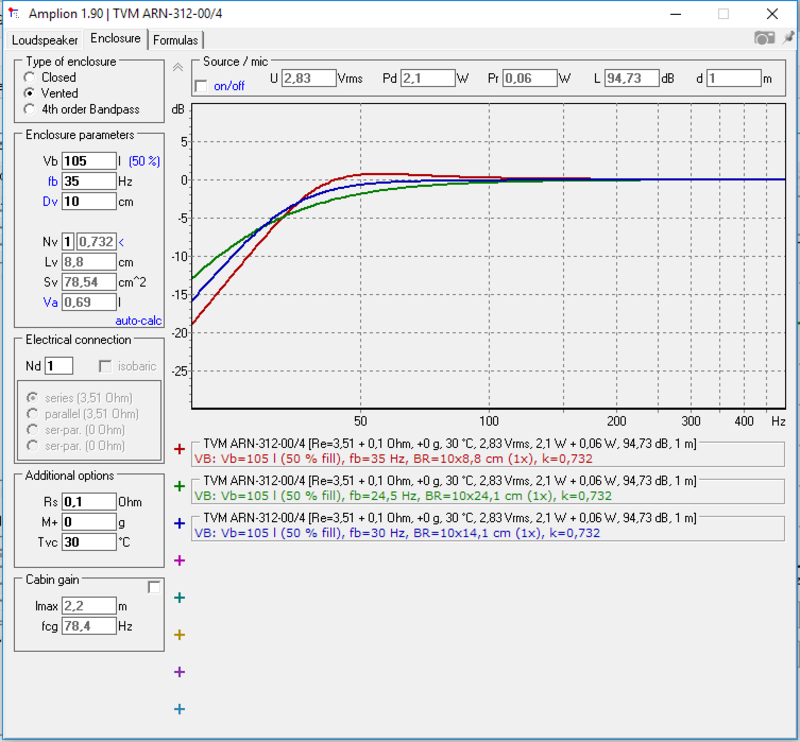Click the blue Dv label link

50,202
